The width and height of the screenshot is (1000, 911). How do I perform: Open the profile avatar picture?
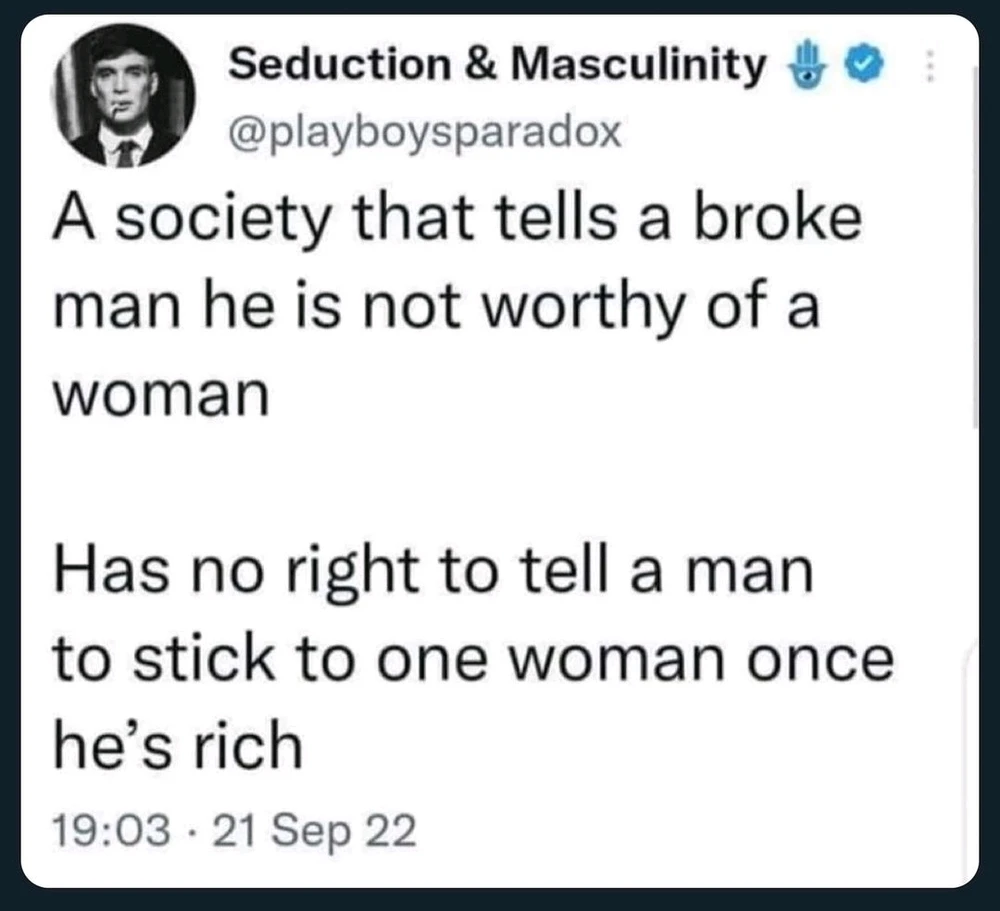pyautogui.click(x=124, y=95)
